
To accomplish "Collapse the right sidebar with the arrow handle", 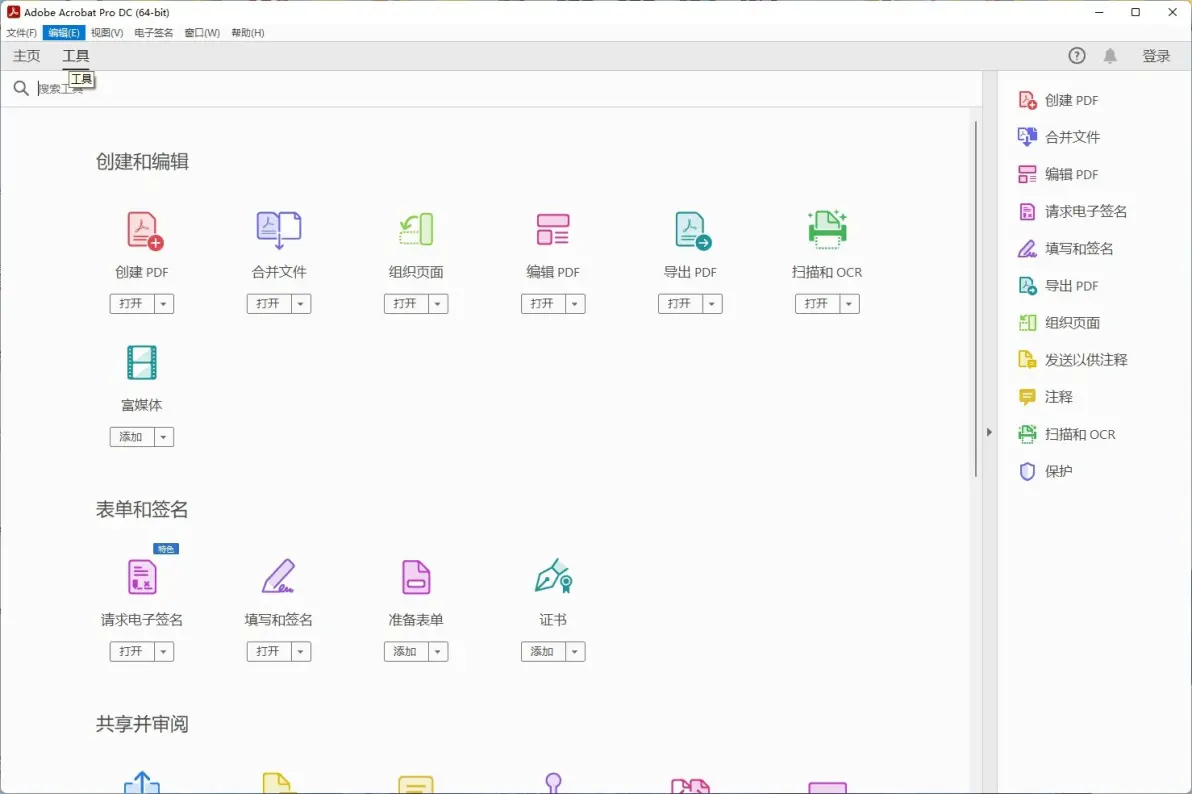I will coord(989,432).
